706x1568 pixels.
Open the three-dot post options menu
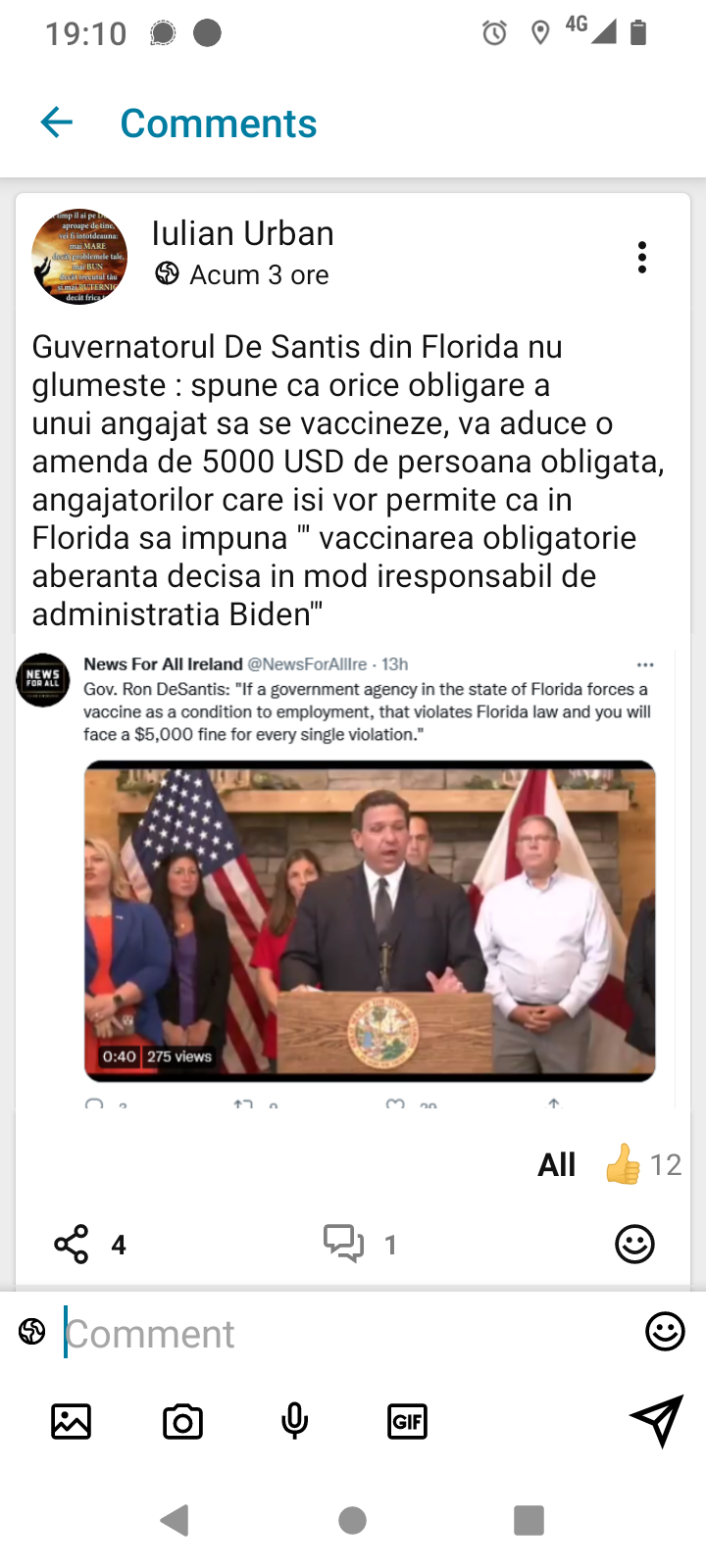tap(642, 258)
